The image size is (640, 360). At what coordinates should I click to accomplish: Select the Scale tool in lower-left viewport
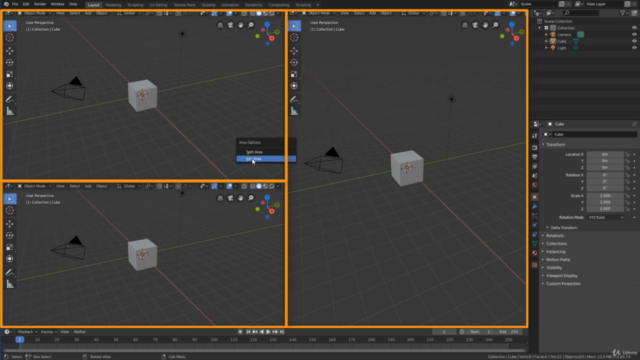(x=10, y=247)
